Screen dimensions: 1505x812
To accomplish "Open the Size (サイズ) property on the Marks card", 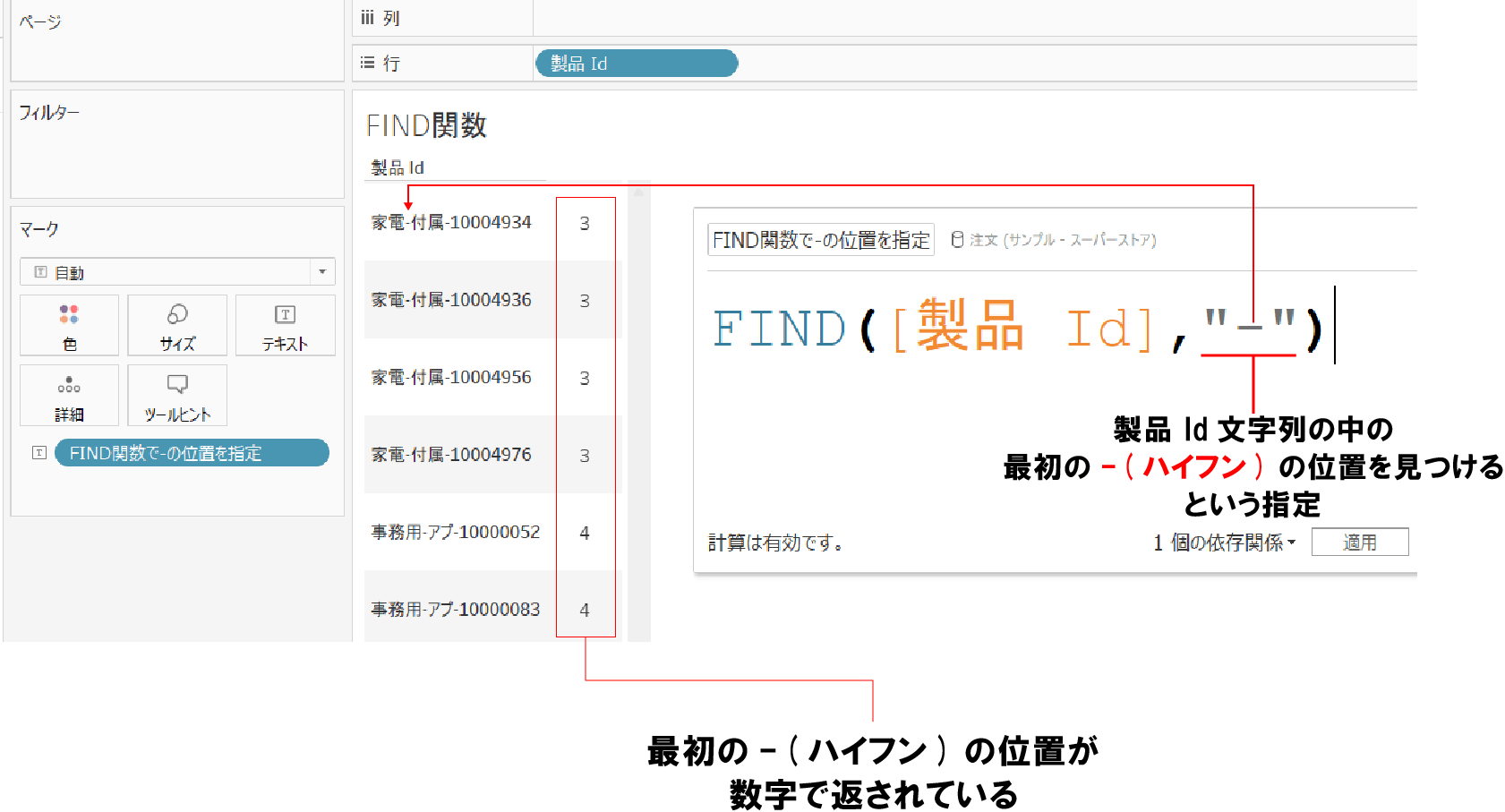I will tap(176, 325).
